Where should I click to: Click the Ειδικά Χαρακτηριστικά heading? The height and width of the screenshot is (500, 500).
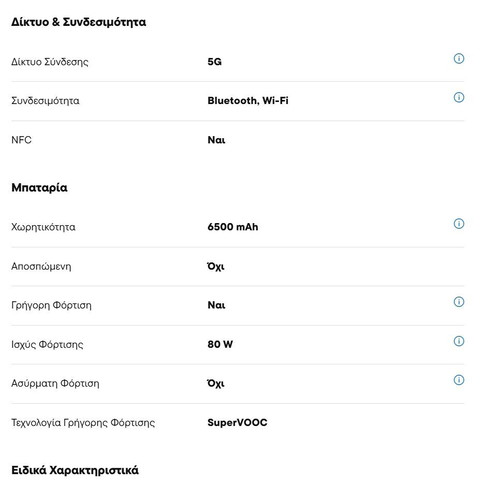pyautogui.click(x=75, y=470)
